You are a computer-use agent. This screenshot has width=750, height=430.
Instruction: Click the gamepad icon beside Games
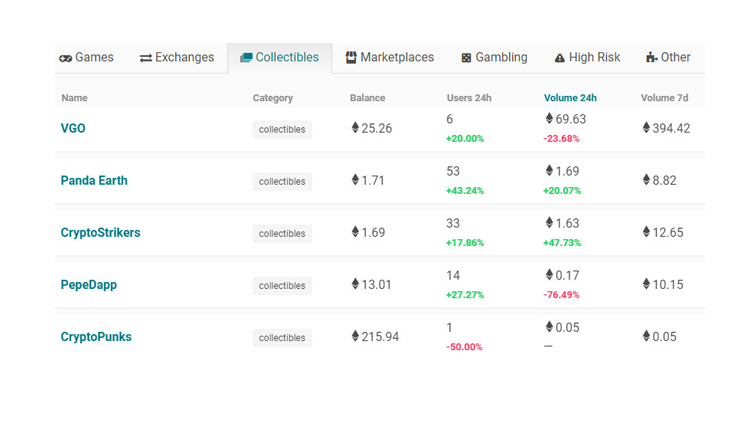(66, 58)
